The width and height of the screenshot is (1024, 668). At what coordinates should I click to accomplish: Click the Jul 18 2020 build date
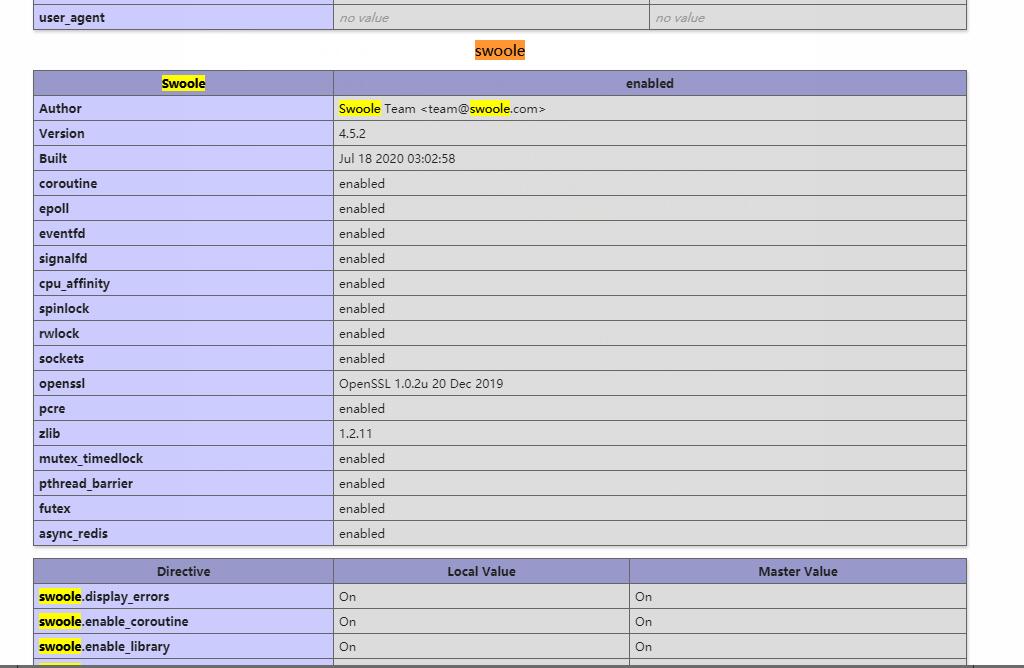pos(397,159)
